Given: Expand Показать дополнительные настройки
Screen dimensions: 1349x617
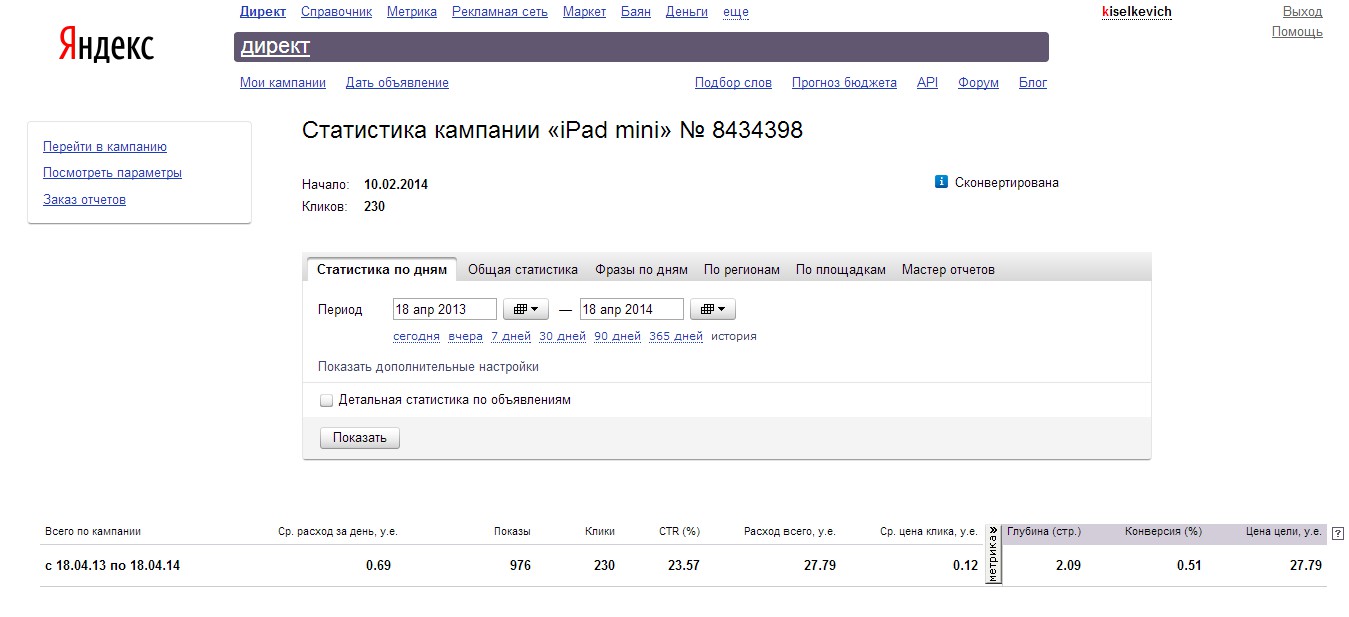Looking at the screenshot, I should [428, 367].
